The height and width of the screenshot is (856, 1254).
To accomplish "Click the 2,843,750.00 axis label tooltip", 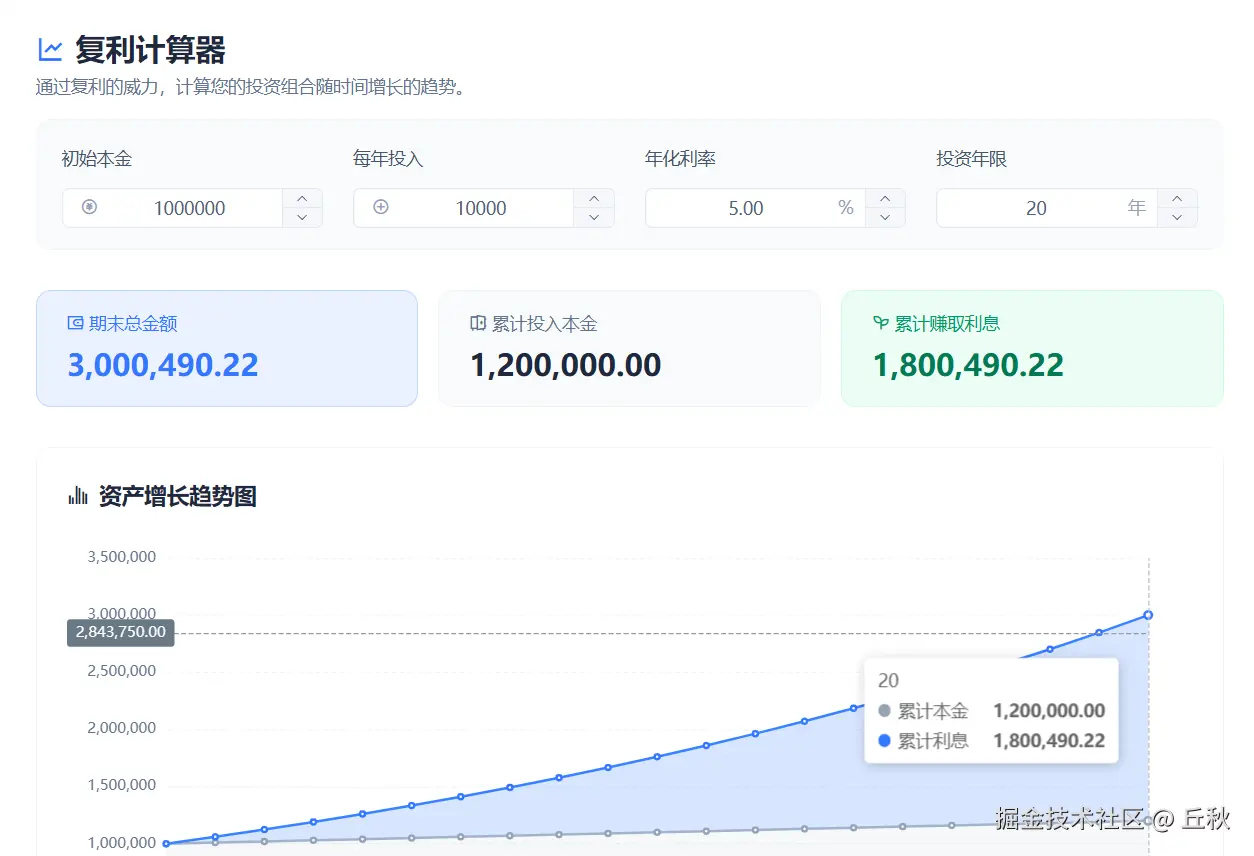I will pyautogui.click(x=120, y=632).
